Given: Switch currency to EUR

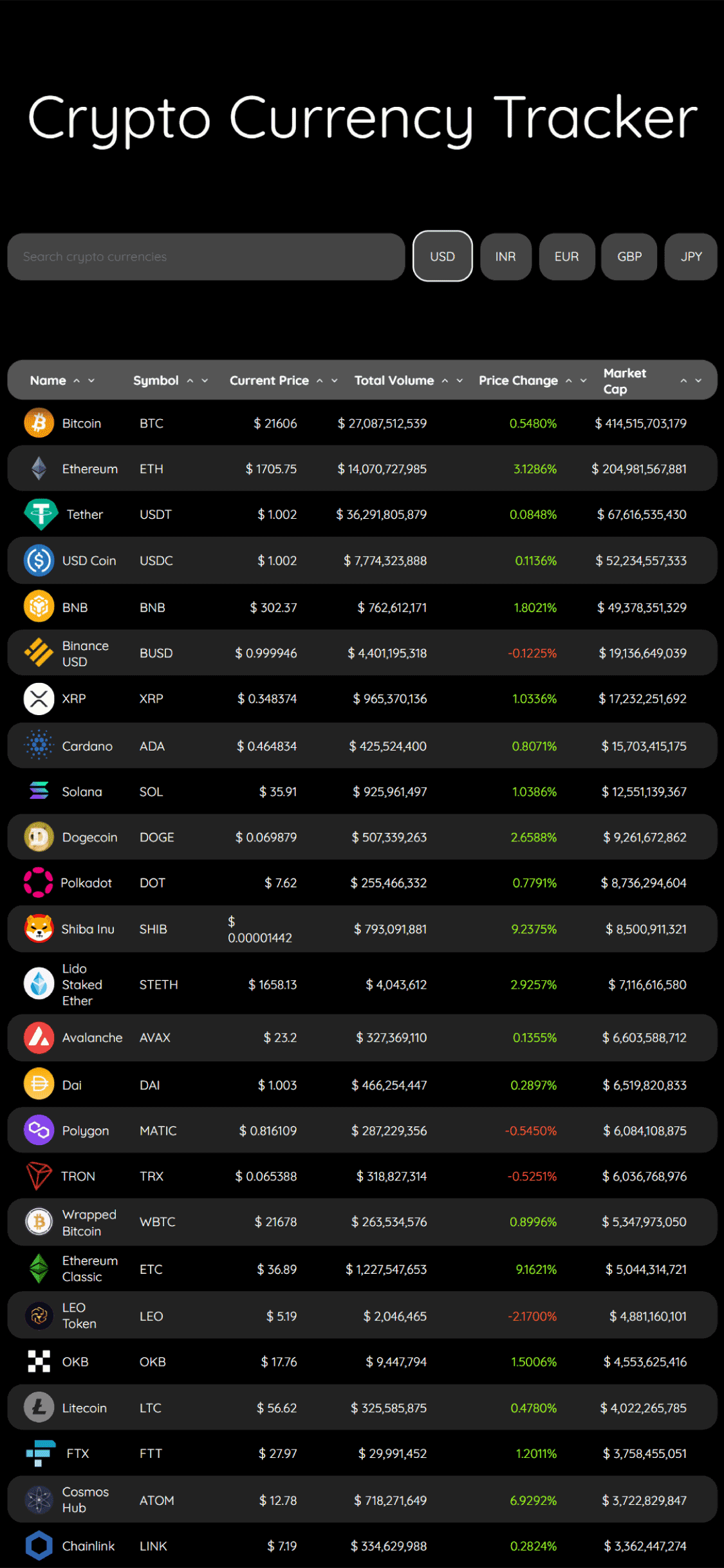Looking at the screenshot, I should click(x=566, y=256).
